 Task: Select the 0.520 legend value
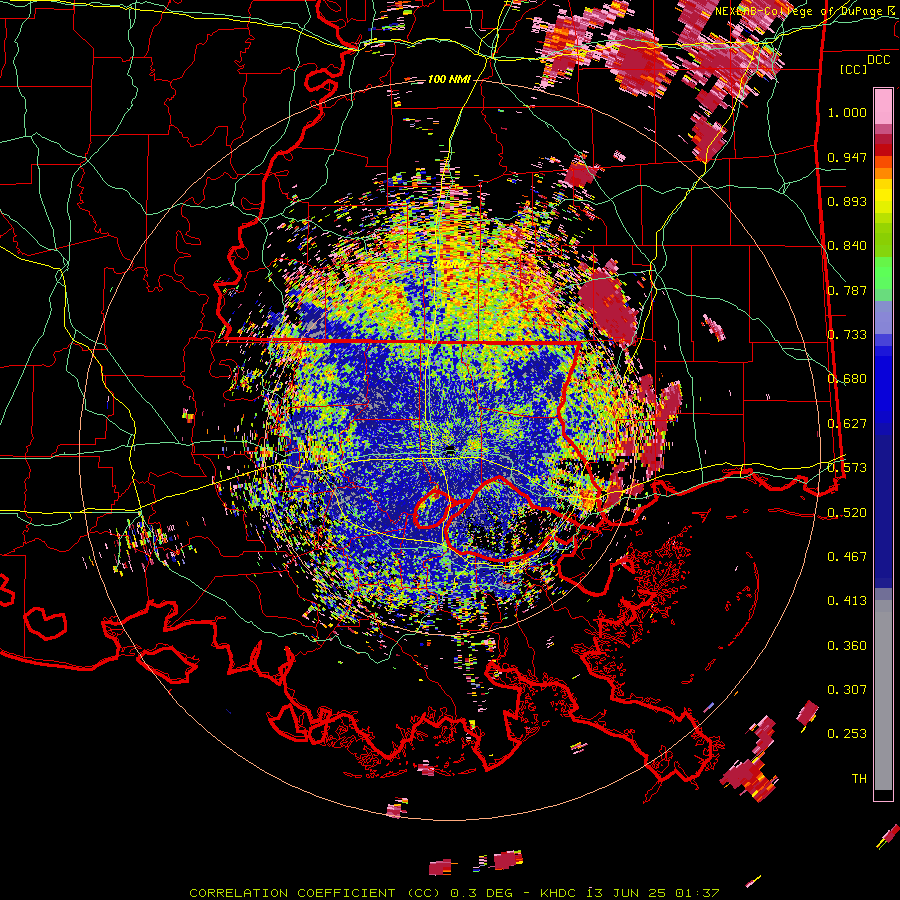coord(847,513)
